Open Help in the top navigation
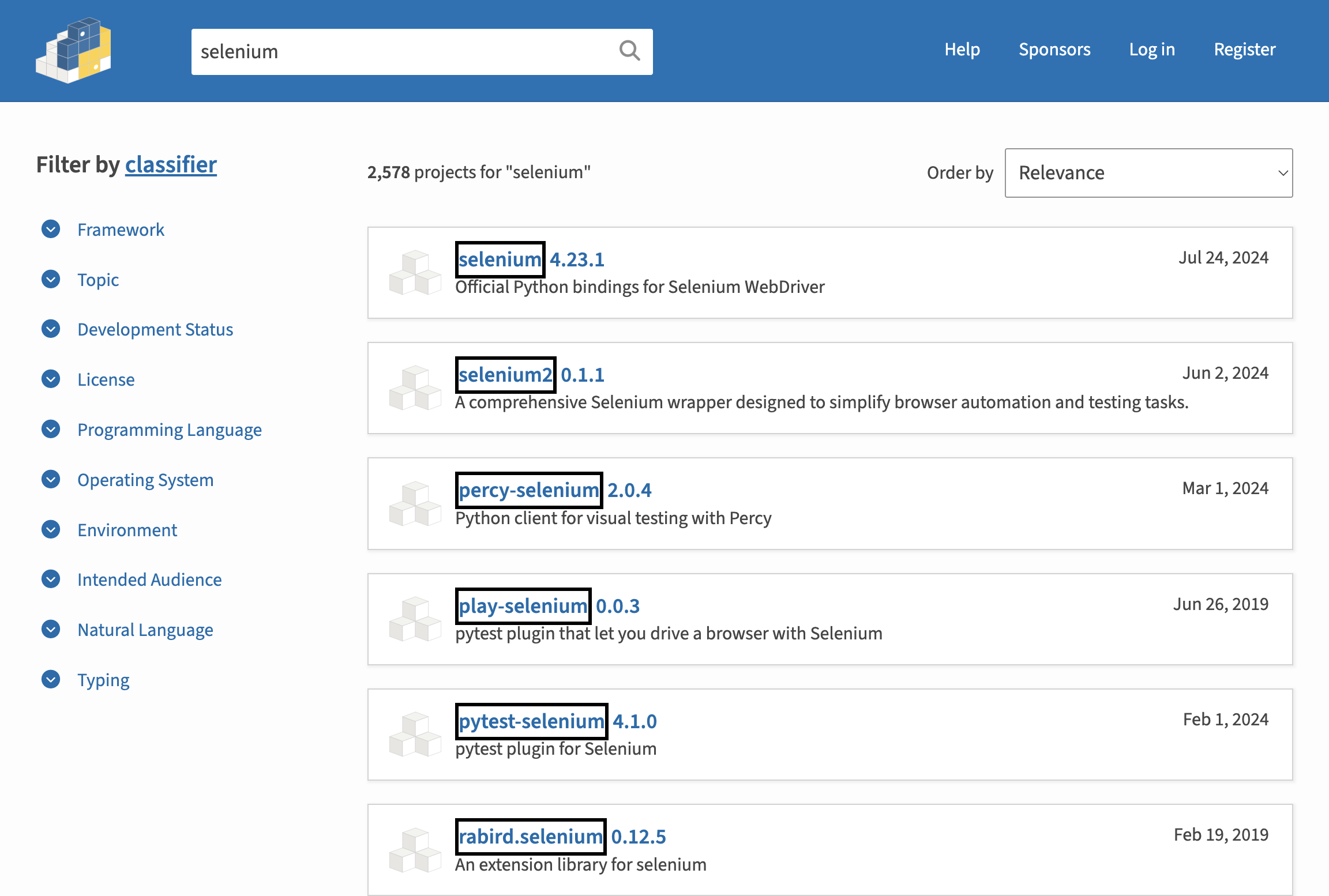Viewport: 1329px width, 896px height. pos(962,50)
